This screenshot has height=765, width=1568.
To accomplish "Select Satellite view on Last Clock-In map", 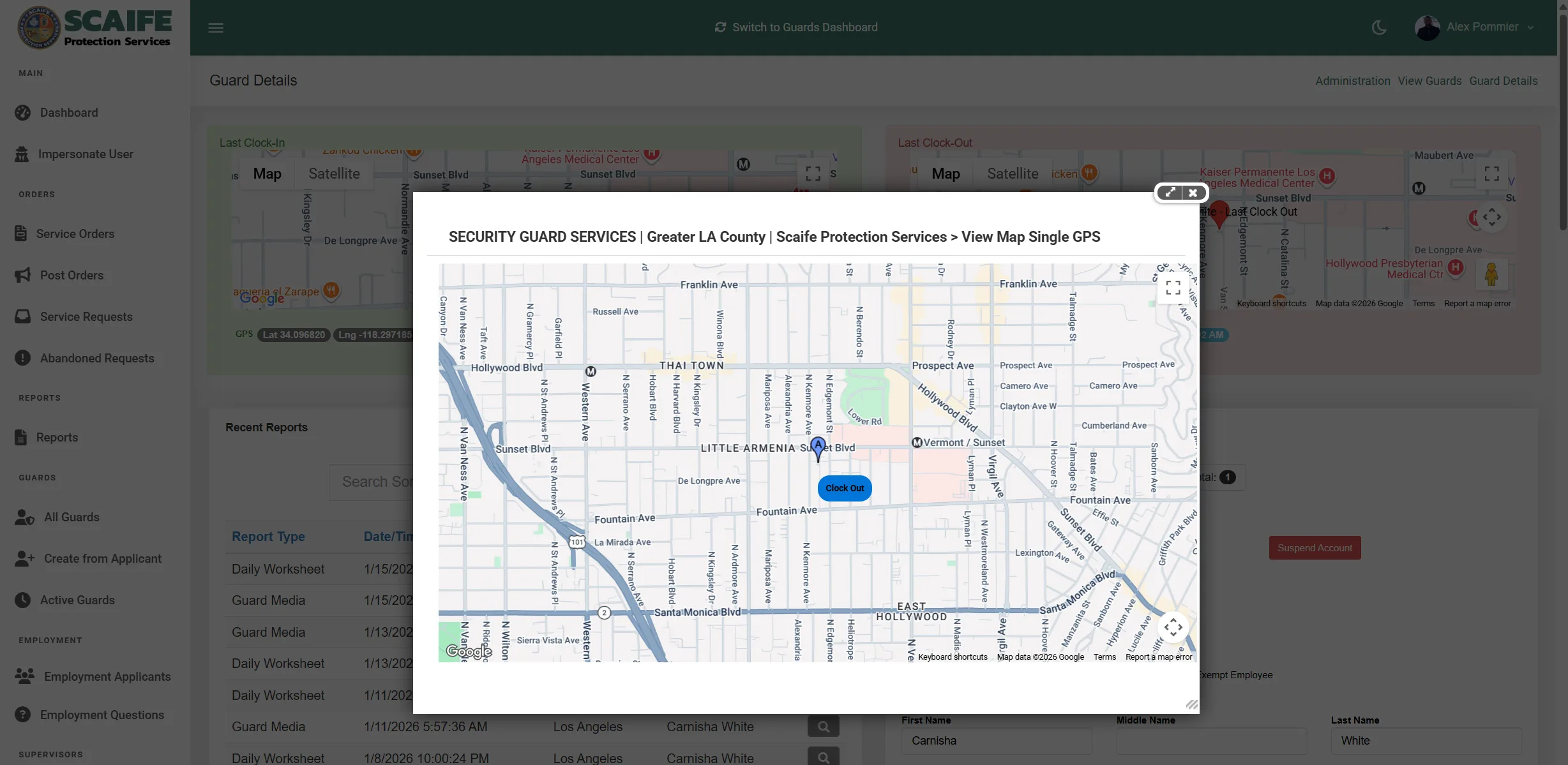I will pos(334,174).
